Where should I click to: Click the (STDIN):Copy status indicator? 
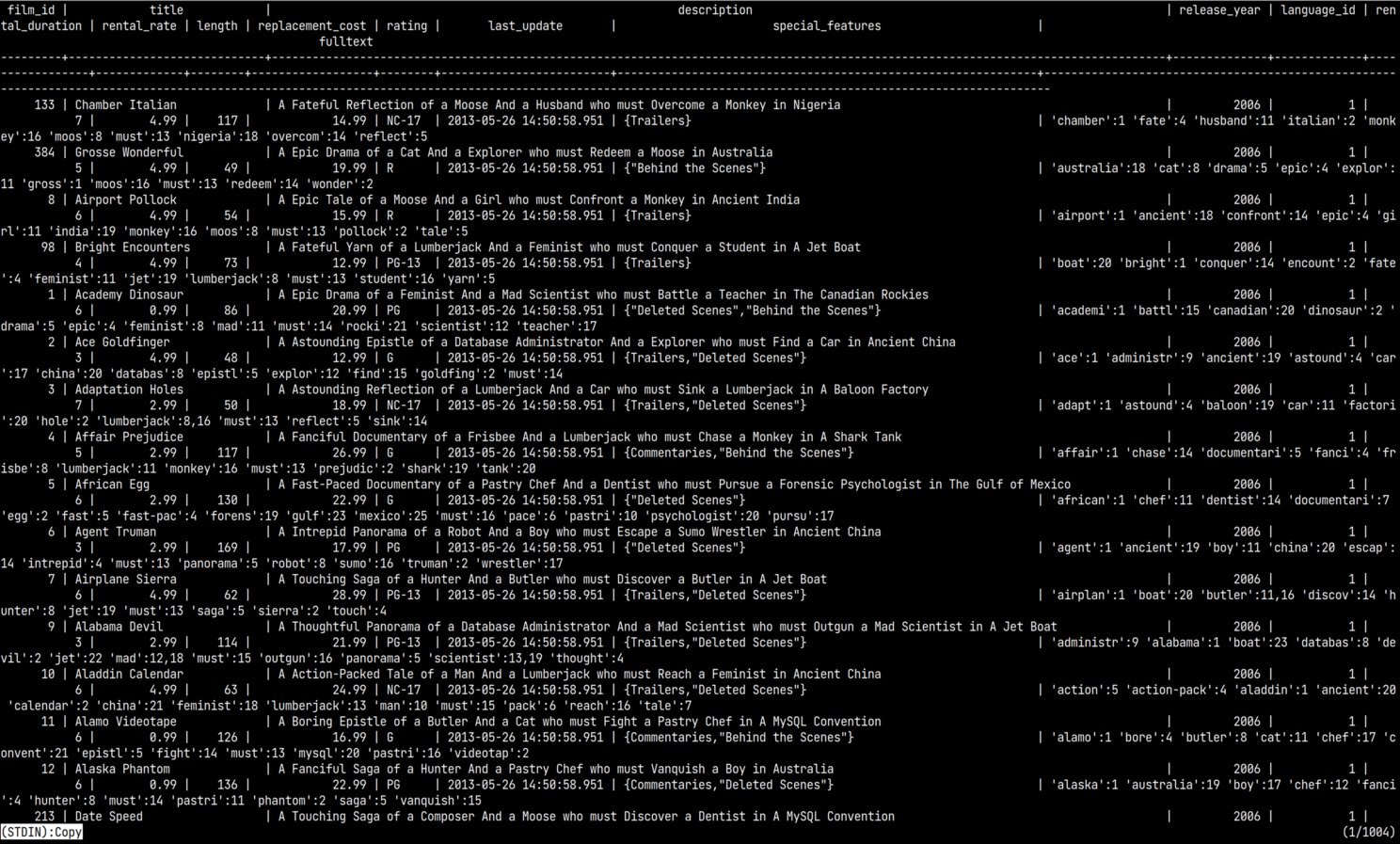coord(41,833)
